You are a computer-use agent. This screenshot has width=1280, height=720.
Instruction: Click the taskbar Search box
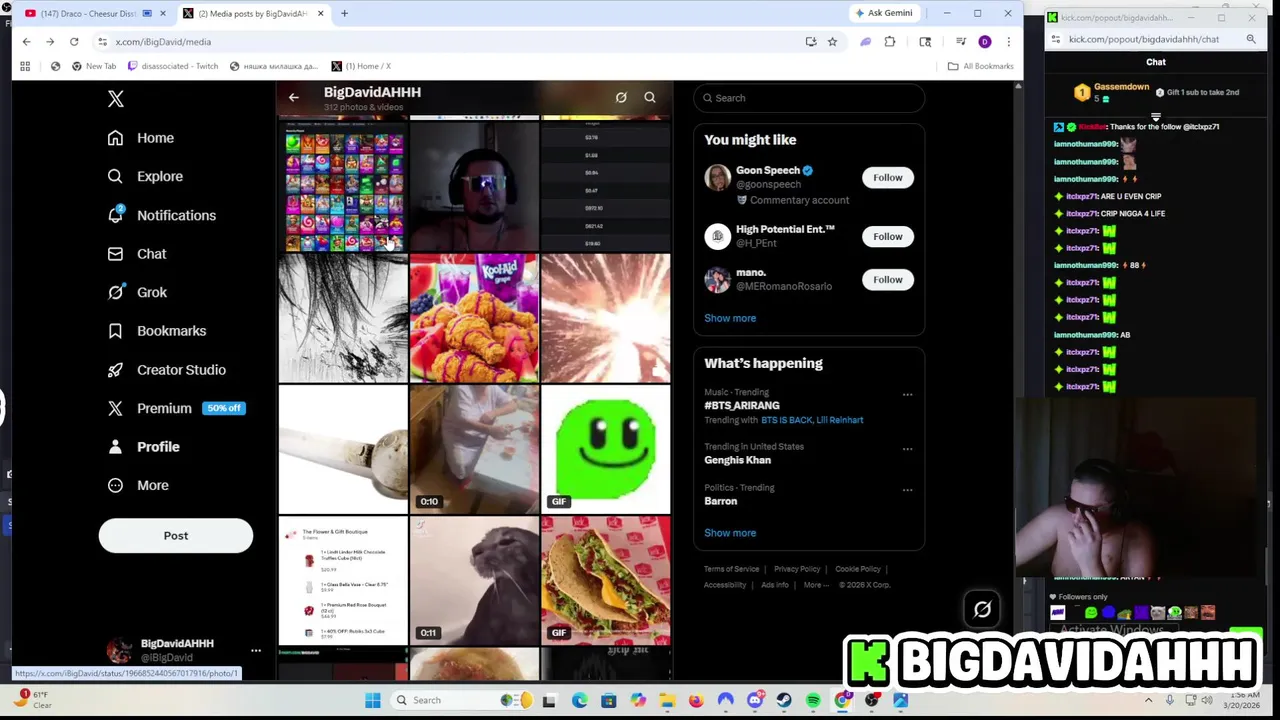[462, 700]
